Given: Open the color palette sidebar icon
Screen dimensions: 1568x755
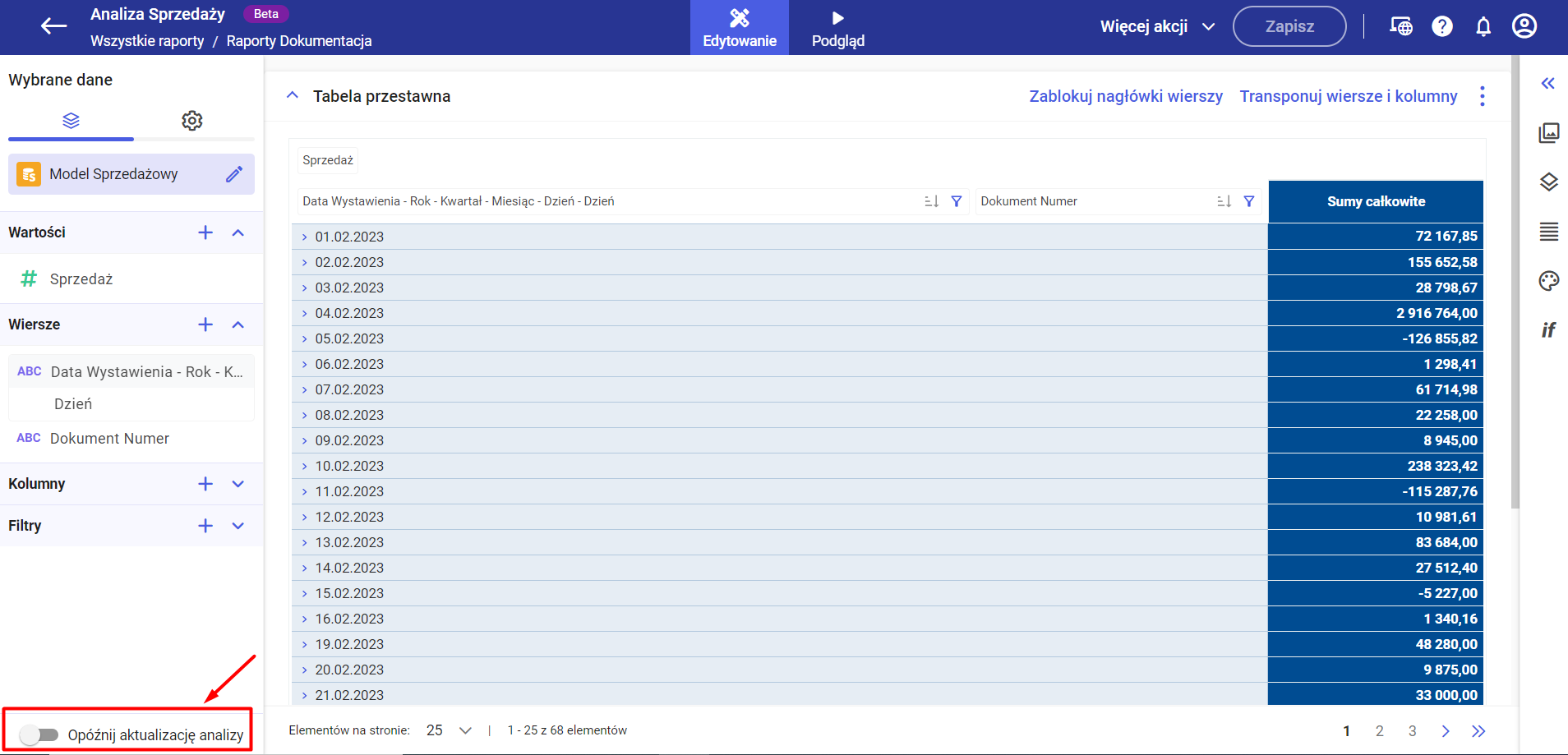Looking at the screenshot, I should [x=1549, y=281].
